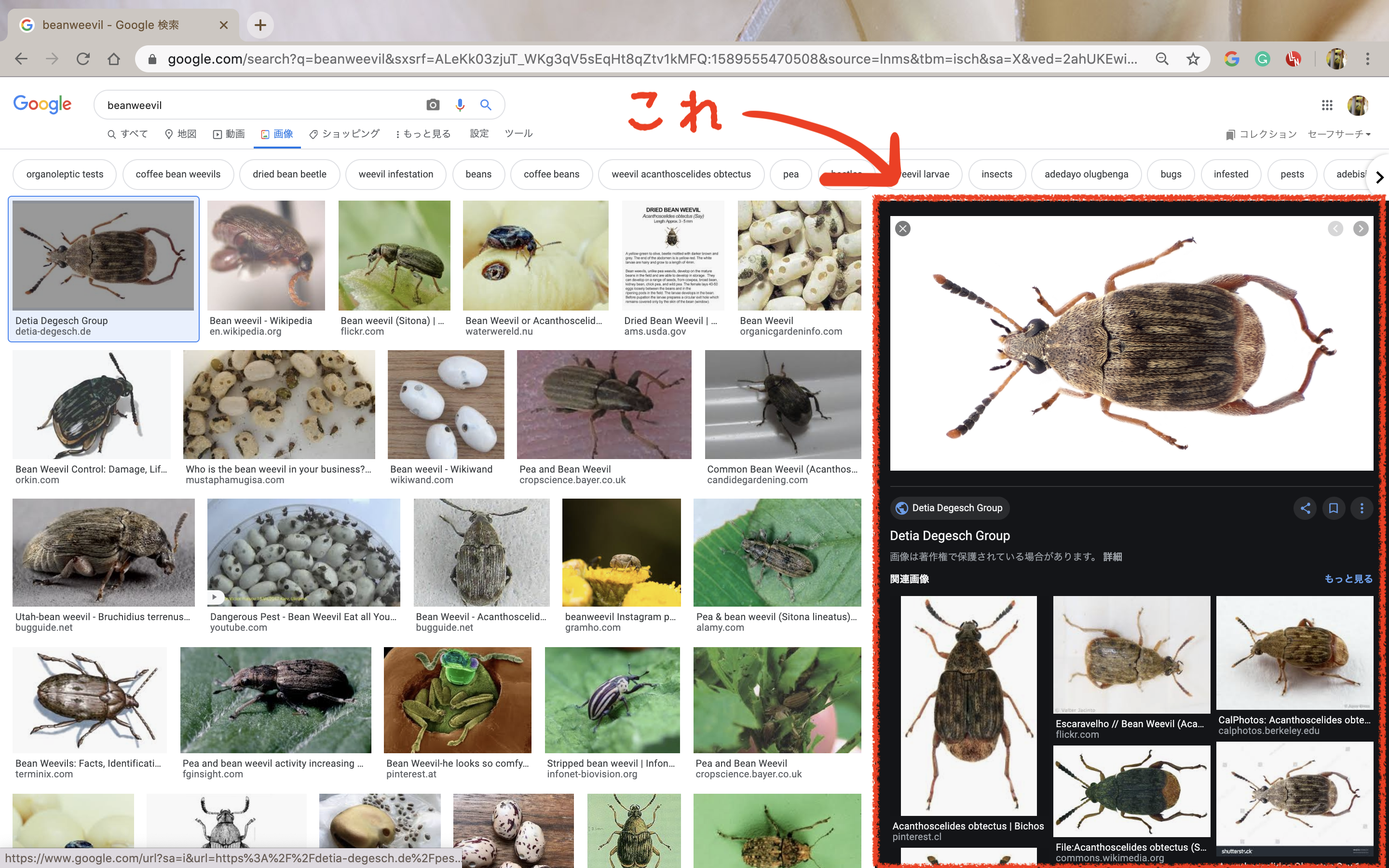
Task: Go to previous image in preview
Action: coord(1335,229)
